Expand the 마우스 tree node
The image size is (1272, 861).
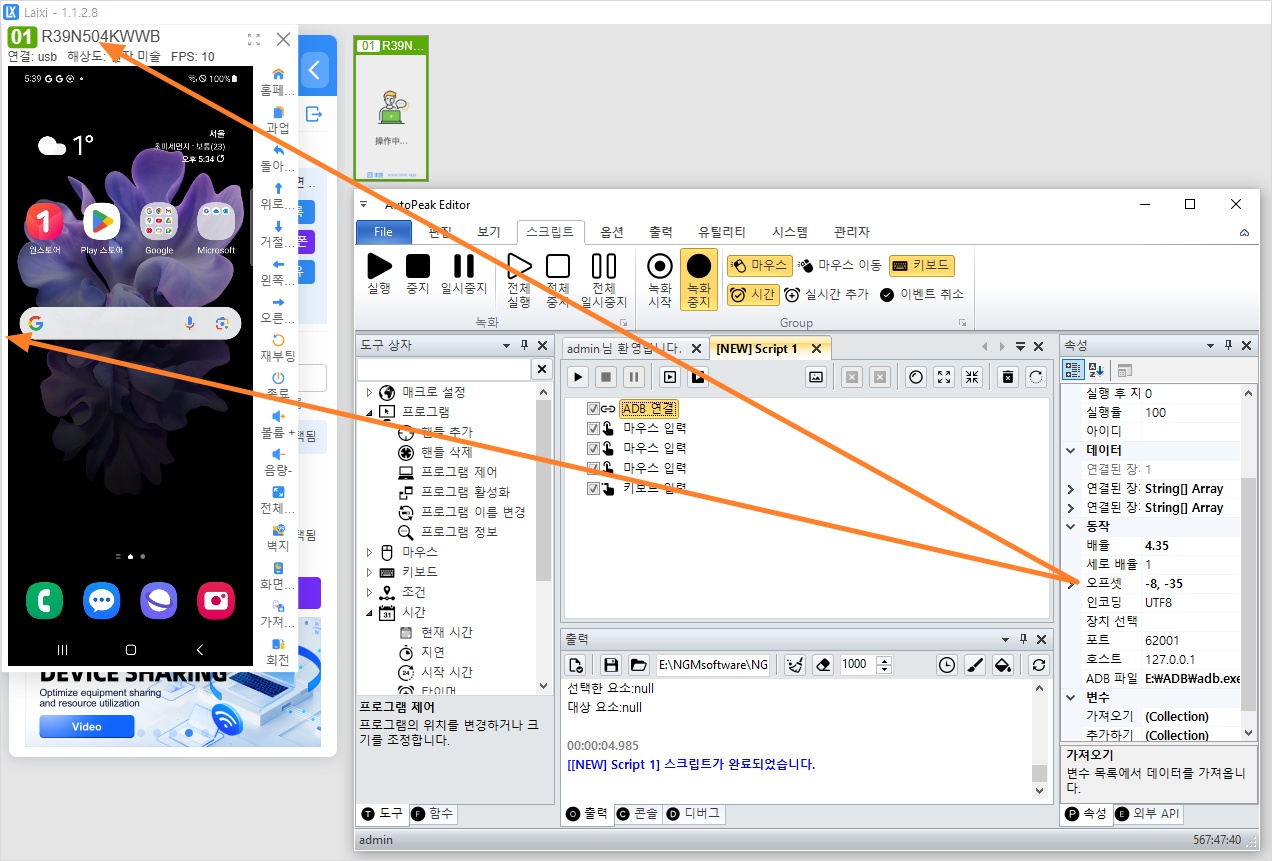[x=368, y=552]
